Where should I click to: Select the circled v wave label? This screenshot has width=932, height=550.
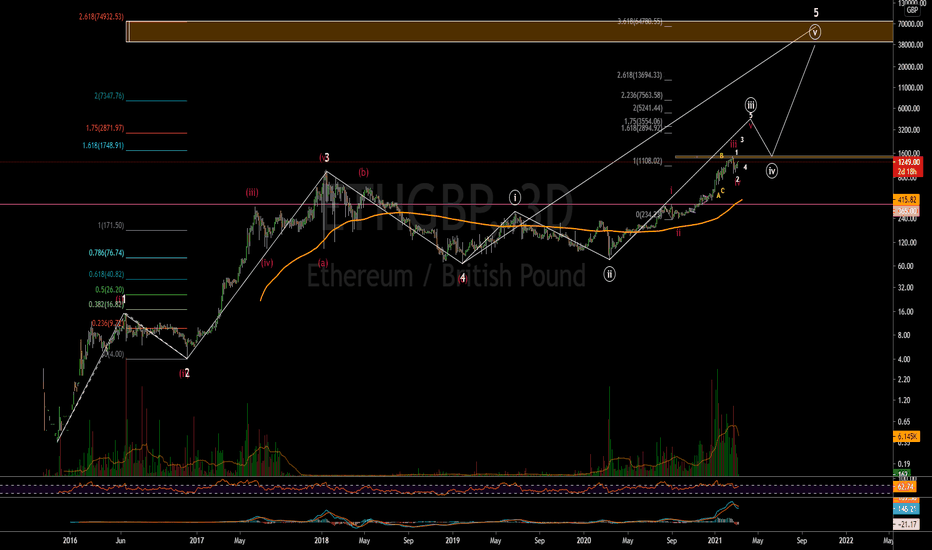pyautogui.click(x=815, y=32)
